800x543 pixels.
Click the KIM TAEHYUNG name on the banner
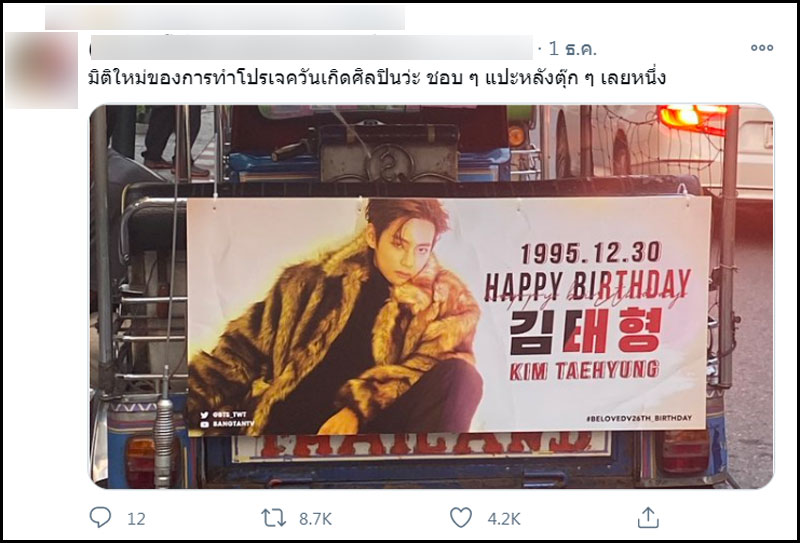584,371
